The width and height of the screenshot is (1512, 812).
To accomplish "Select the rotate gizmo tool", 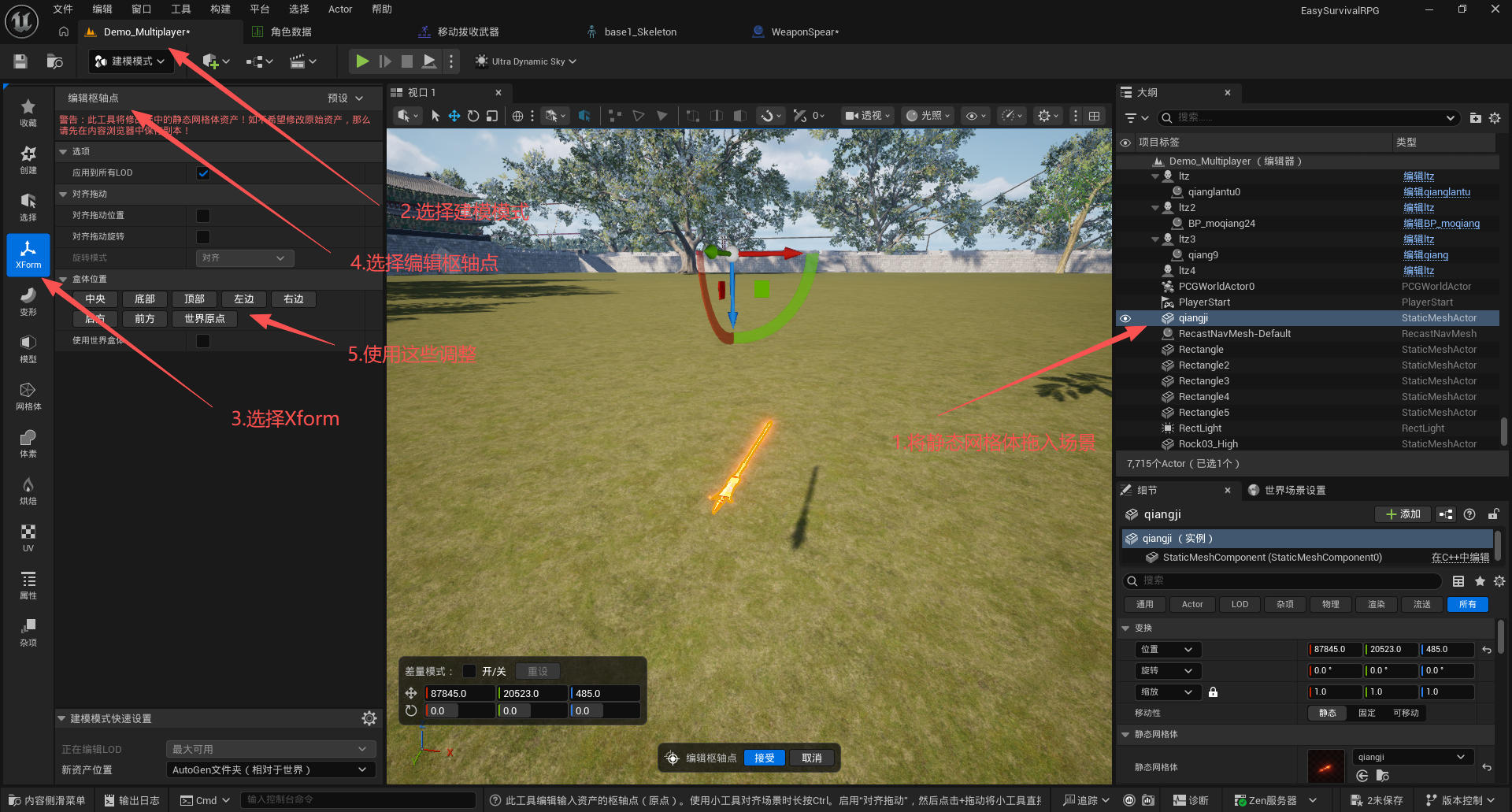I will (473, 116).
